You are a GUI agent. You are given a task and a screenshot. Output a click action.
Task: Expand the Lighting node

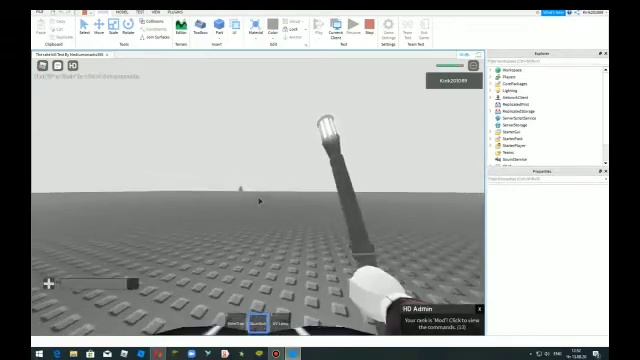[491, 91]
